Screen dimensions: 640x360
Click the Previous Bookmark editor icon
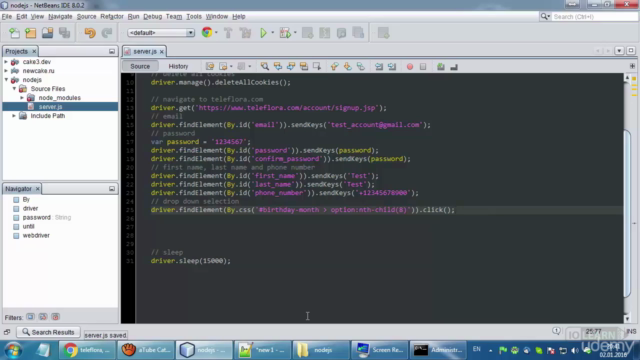pyautogui.click(x=334, y=67)
